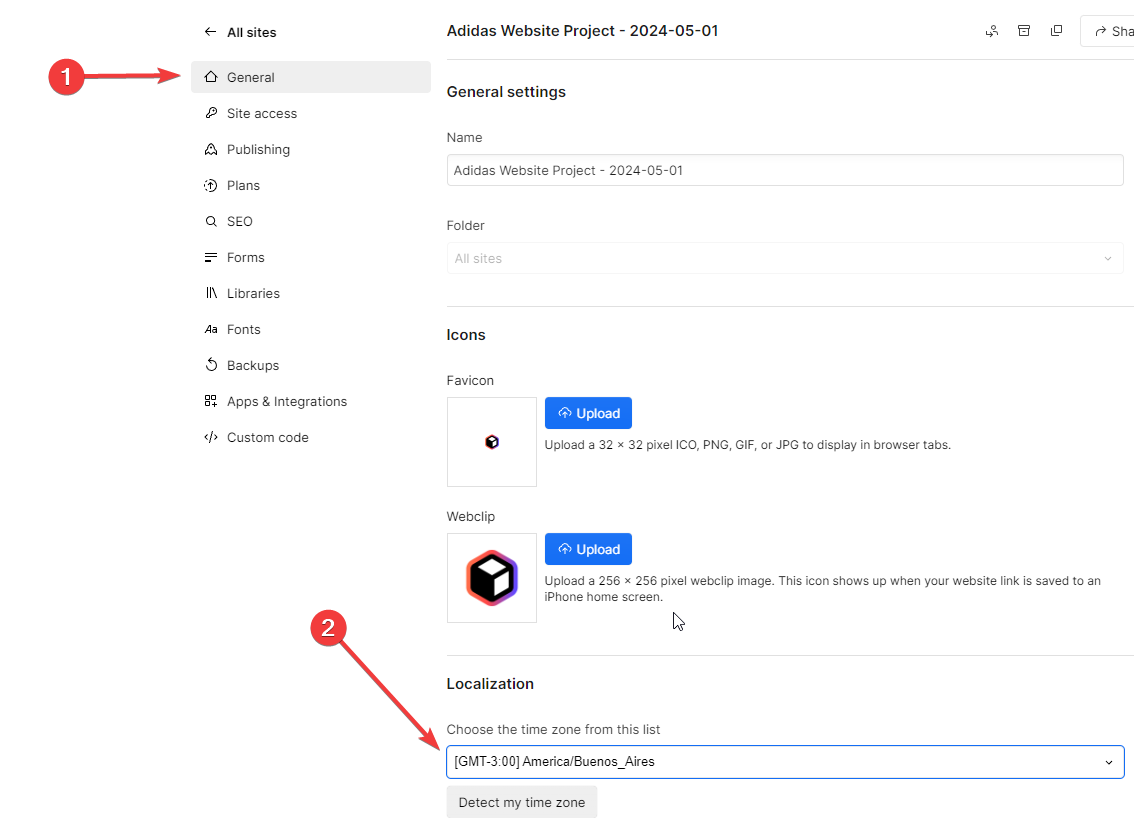Open the Custom code section
Viewport: 1134px width, 818px height.
coord(311,438)
